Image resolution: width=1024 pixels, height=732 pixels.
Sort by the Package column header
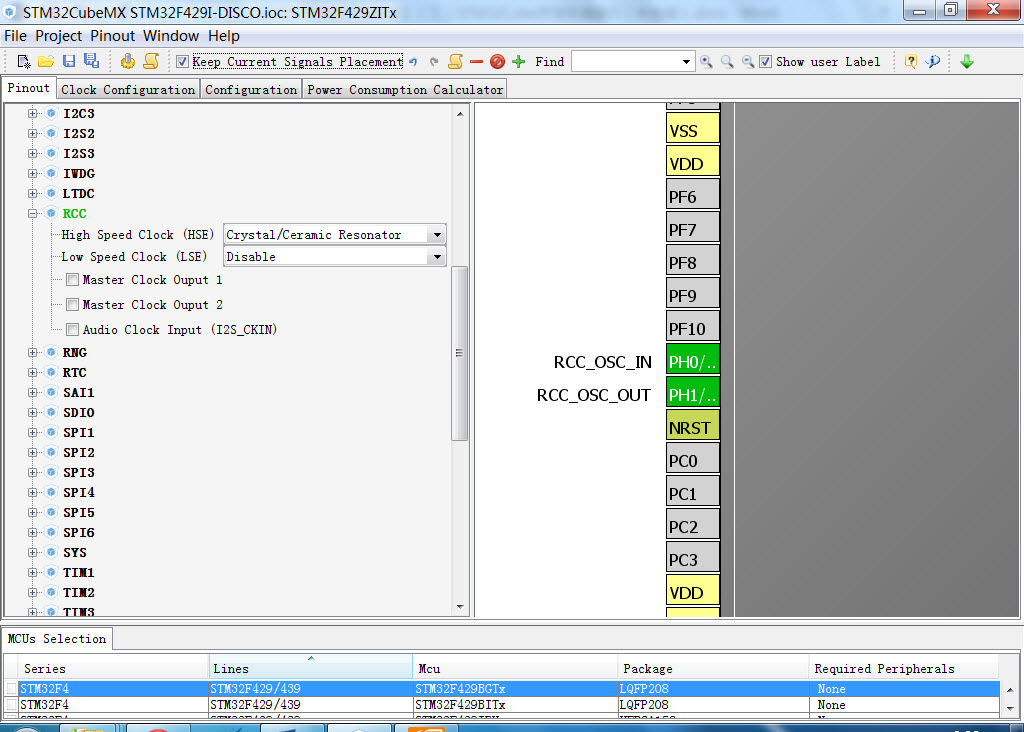[x=712, y=669]
